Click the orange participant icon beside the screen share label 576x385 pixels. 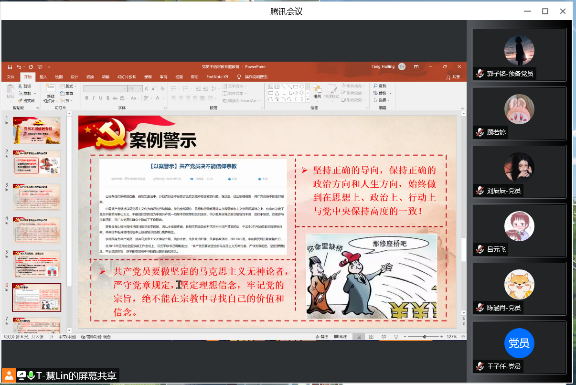click(9, 375)
